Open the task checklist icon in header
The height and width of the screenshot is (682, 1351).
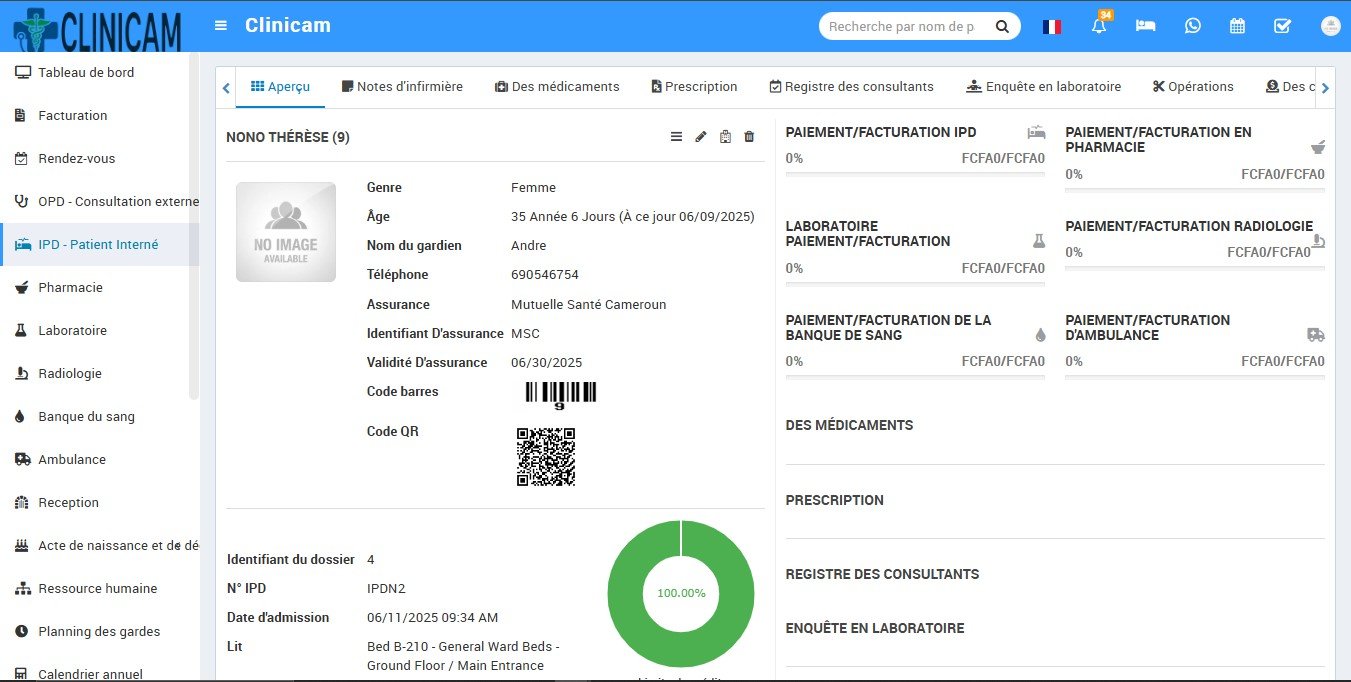click(x=1282, y=26)
